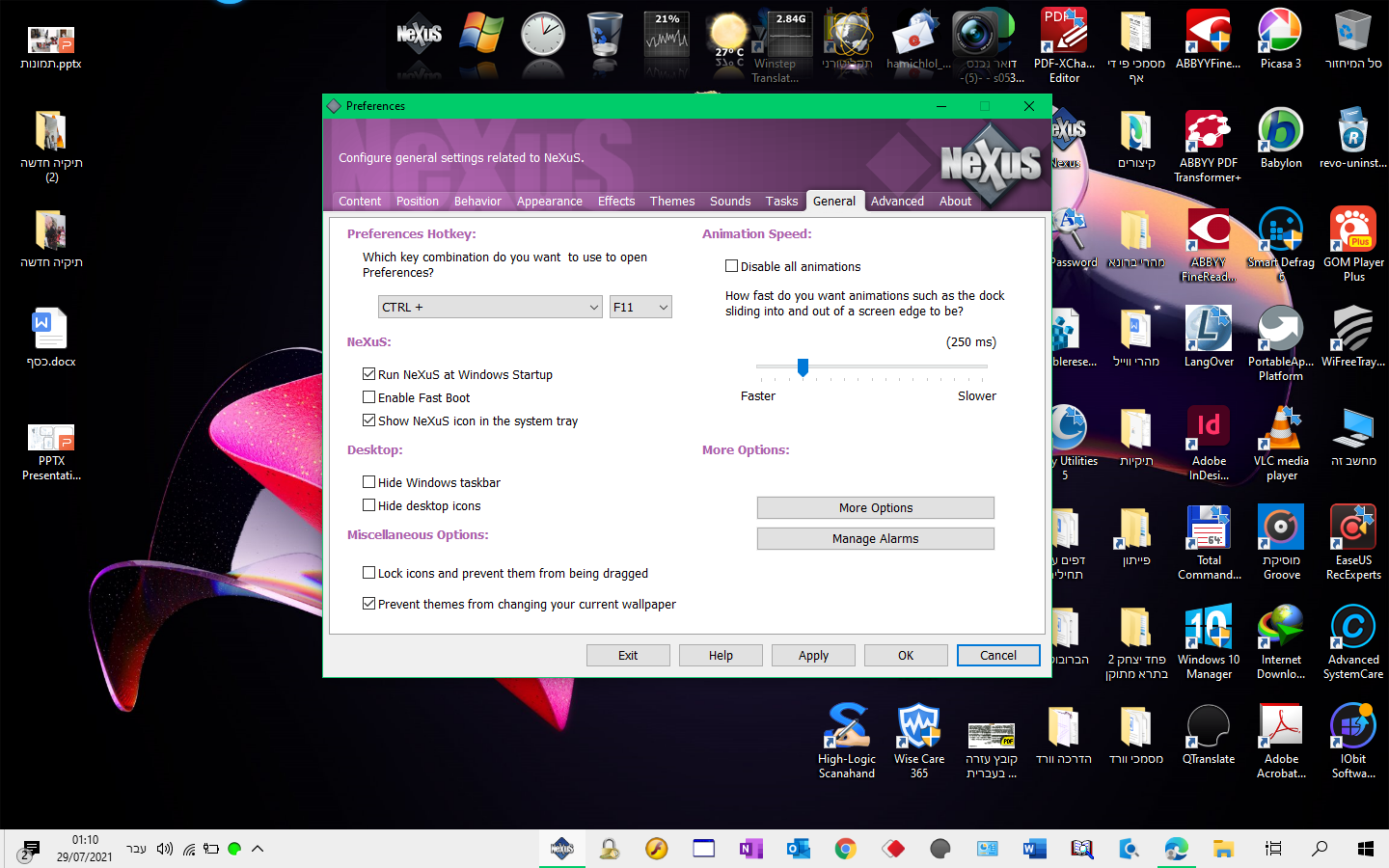This screenshot has width=1389, height=868.
Task: Open Google Chrome from the taskbar
Action: (x=846, y=849)
